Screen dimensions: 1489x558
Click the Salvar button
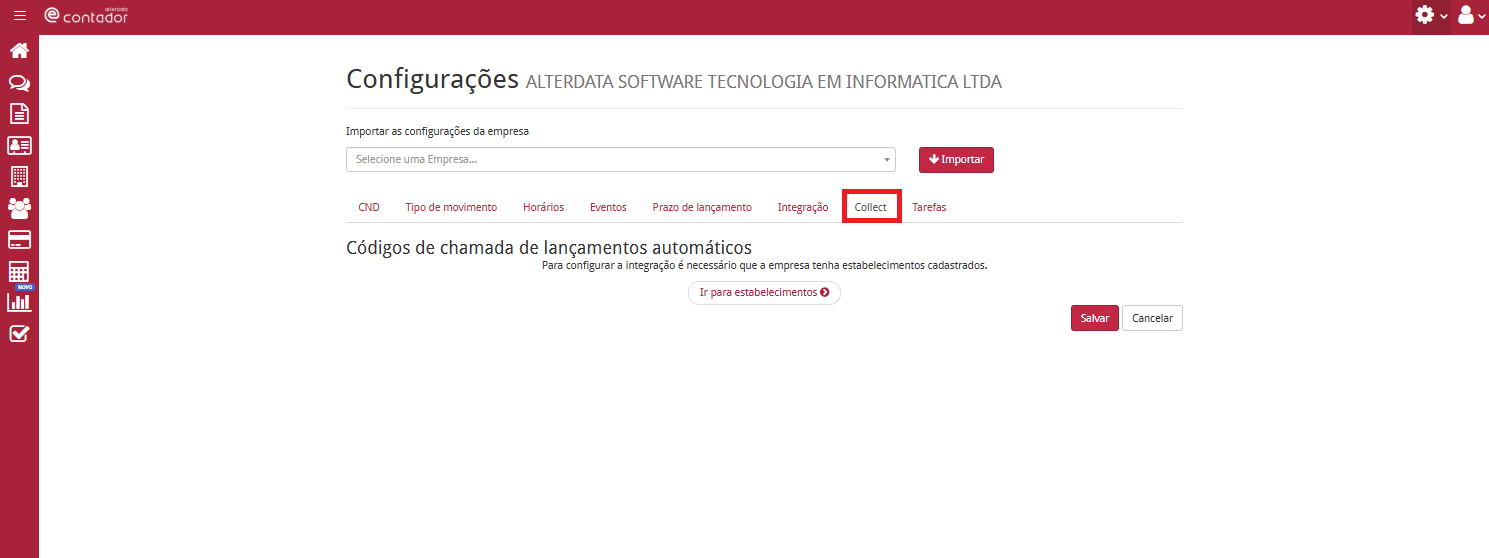[1094, 318]
